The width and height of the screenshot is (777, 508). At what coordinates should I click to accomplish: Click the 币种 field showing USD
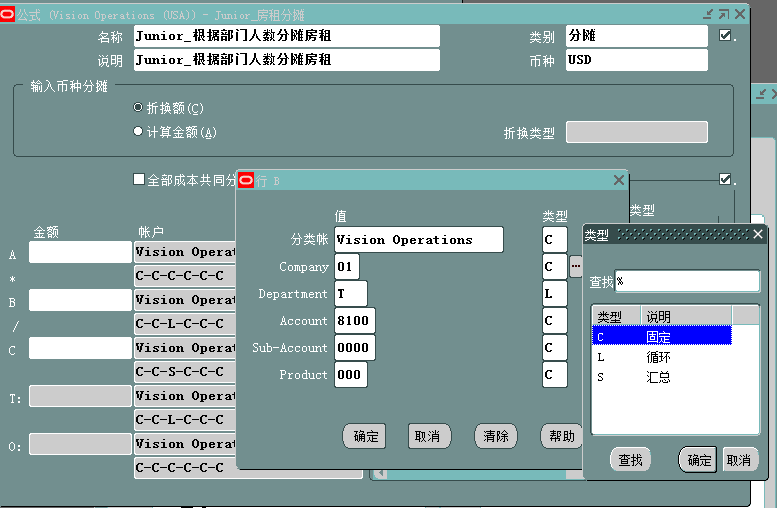(x=637, y=59)
